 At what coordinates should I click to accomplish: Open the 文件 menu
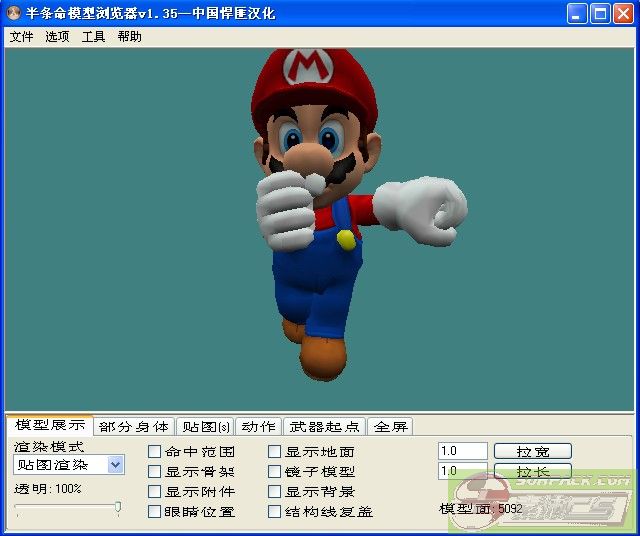click(x=21, y=37)
